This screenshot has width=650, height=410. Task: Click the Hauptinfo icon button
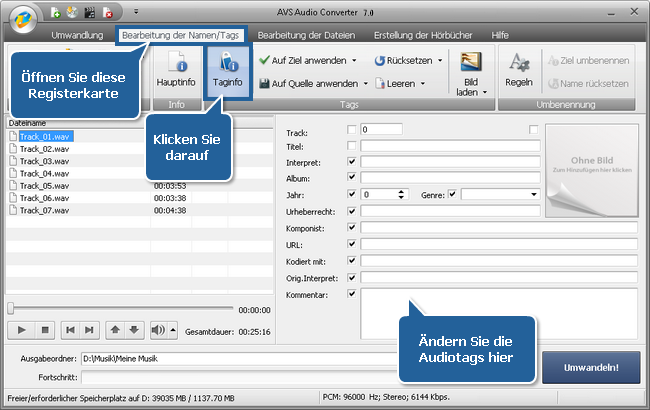pos(176,68)
